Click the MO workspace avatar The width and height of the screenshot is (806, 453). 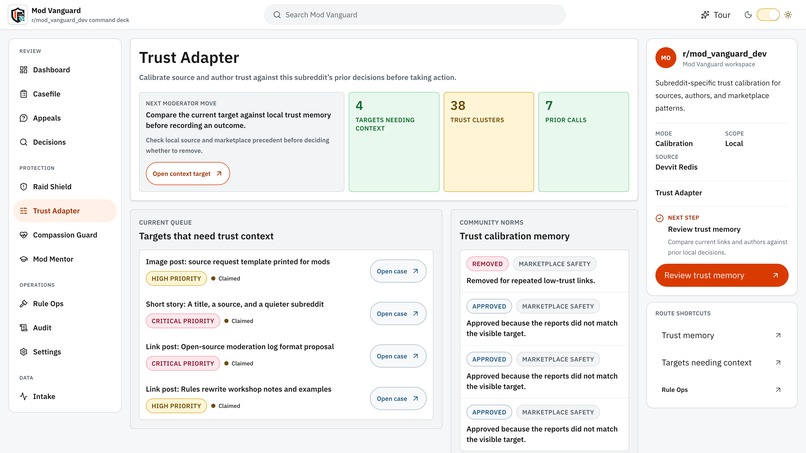(x=666, y=58)
